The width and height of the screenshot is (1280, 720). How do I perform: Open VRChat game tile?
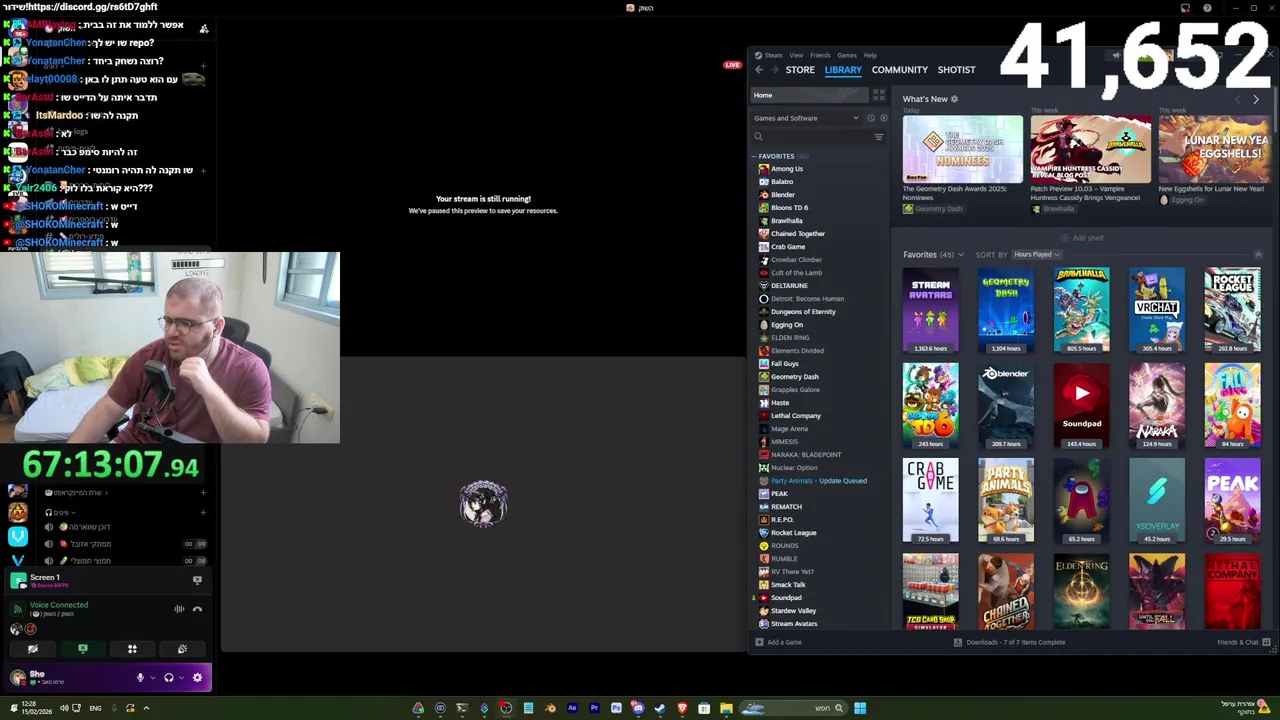coord(1157,310)
